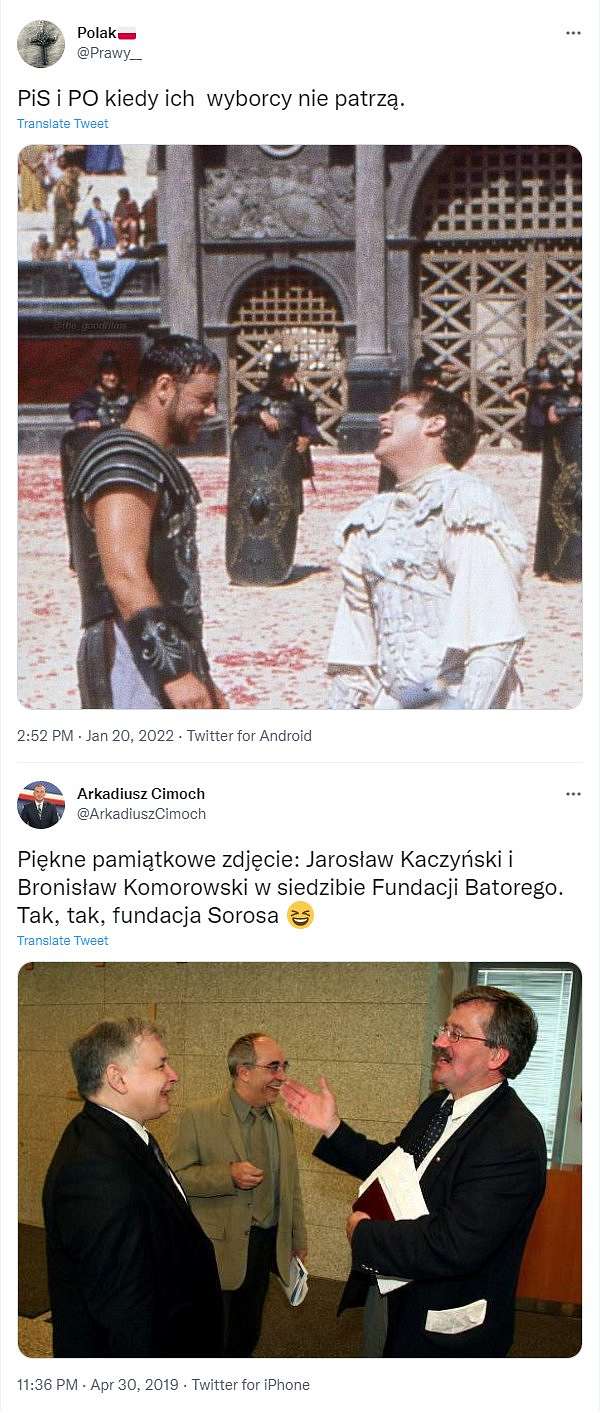Click the Polak display name

tap(97, 33)
